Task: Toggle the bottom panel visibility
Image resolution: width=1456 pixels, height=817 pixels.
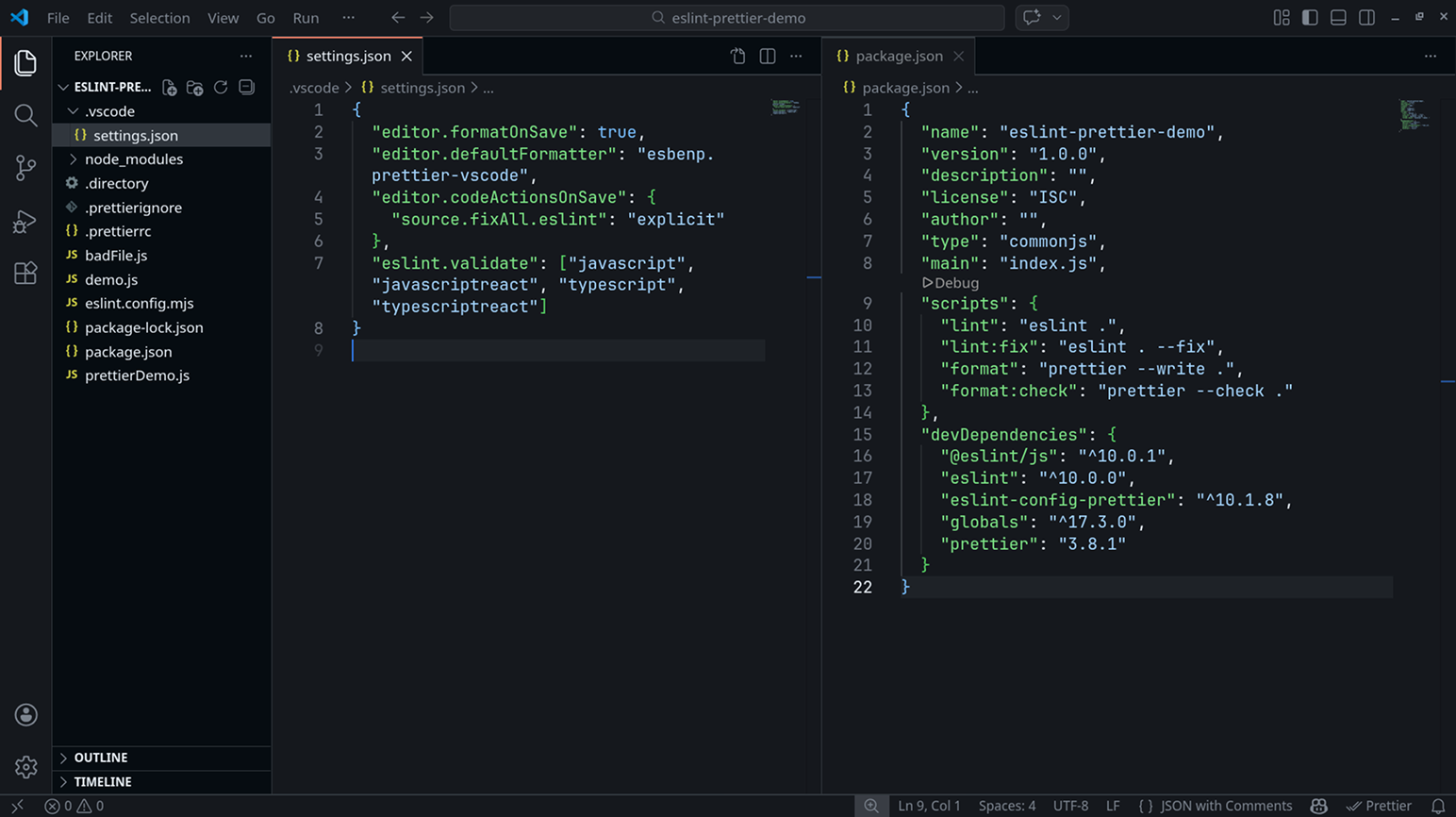Action: (x=1338, y=17)
